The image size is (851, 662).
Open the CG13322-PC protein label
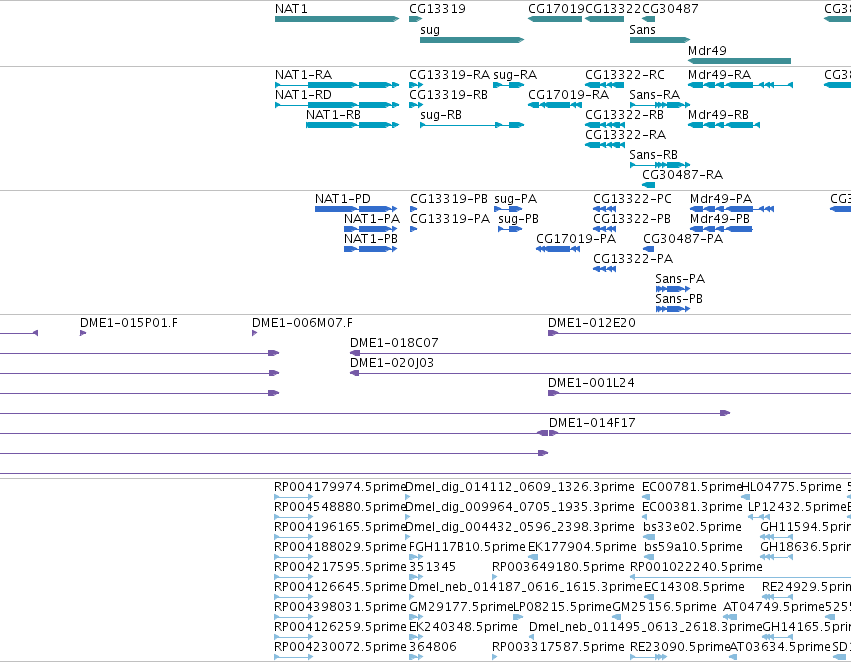tap(632, 199)
